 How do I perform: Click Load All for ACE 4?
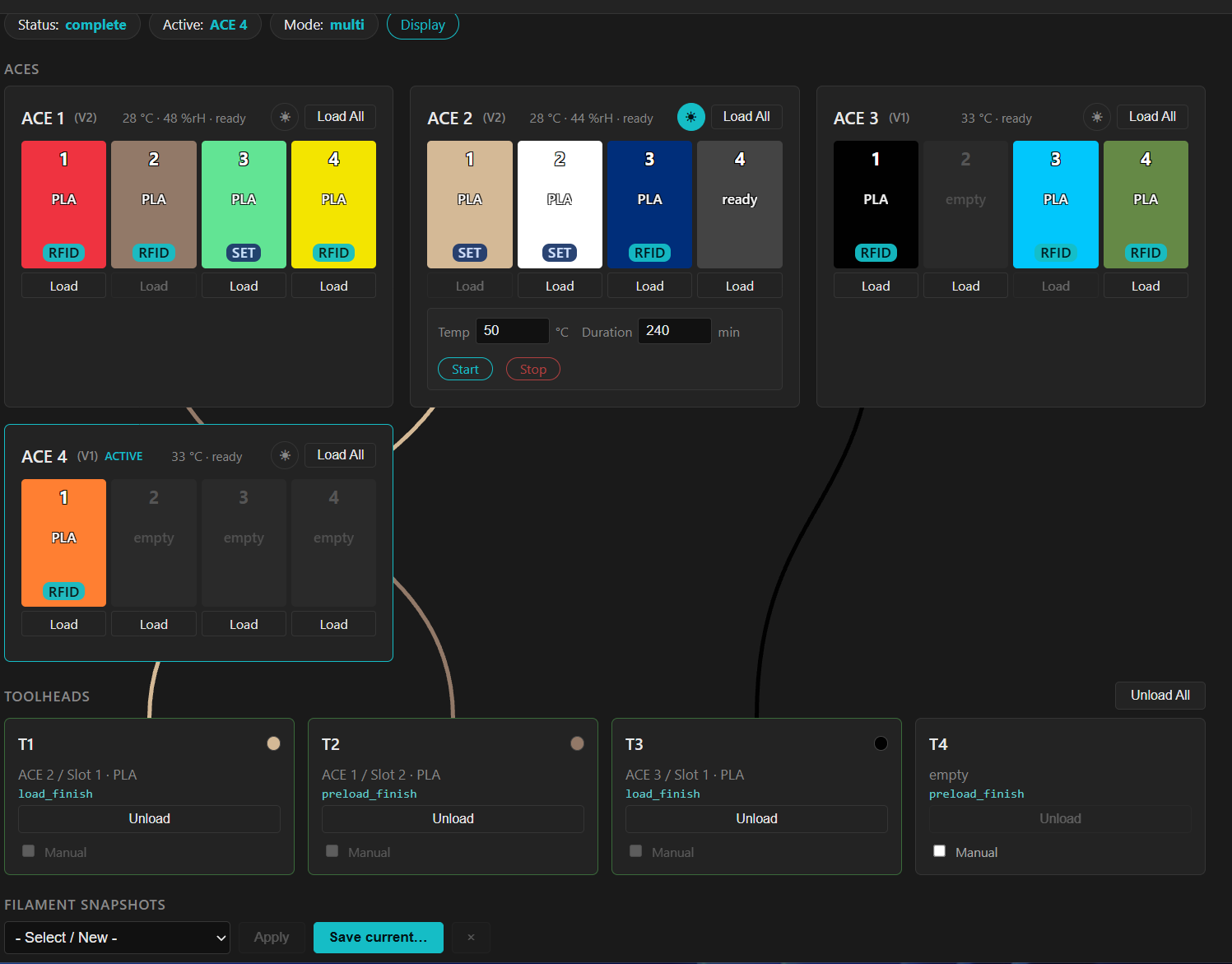coord(341,455)
